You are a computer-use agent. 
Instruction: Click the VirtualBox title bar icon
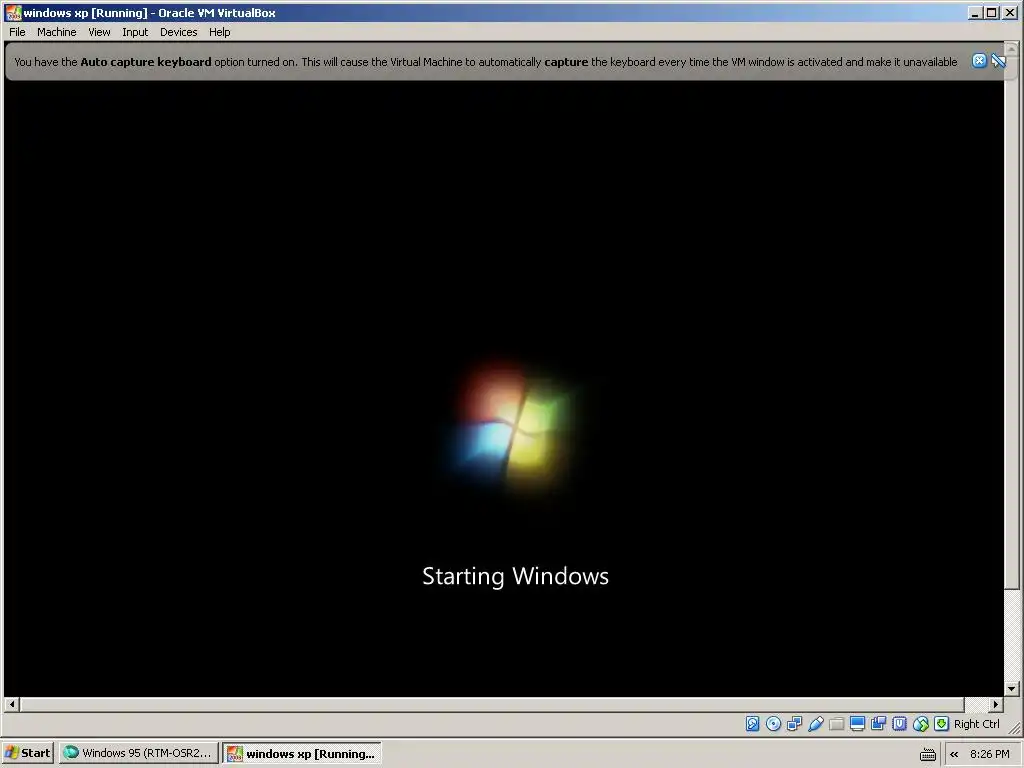coord(12,12)
